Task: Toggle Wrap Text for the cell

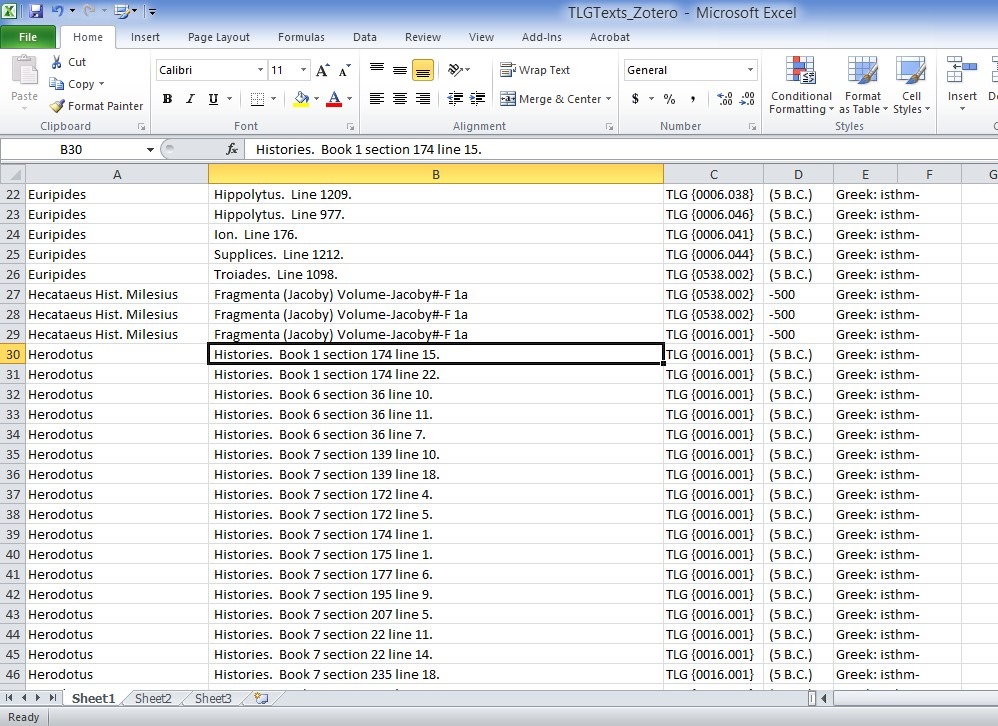Action: click(535, 70)
